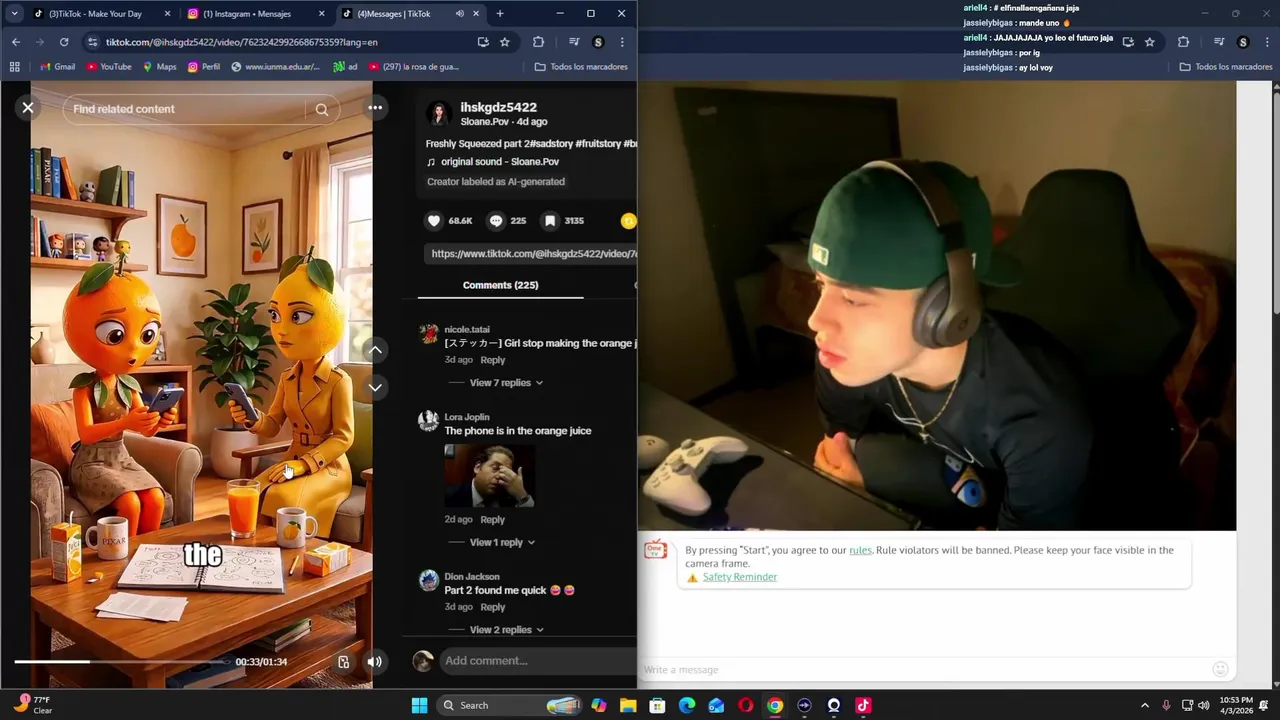The height and width of the screenshot is (720, 1280).
Task: Click the ihskgdz5422 username
Action: [x=498, y=107]
